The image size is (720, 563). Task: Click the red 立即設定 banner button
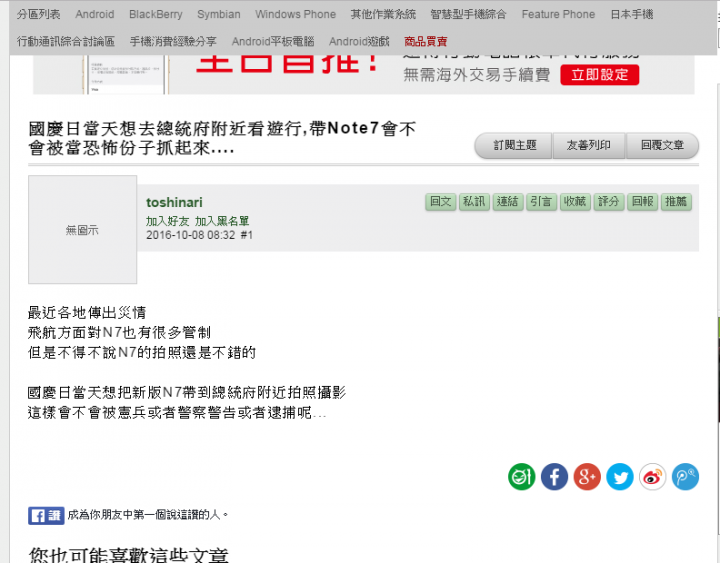[x=599, y=75]
